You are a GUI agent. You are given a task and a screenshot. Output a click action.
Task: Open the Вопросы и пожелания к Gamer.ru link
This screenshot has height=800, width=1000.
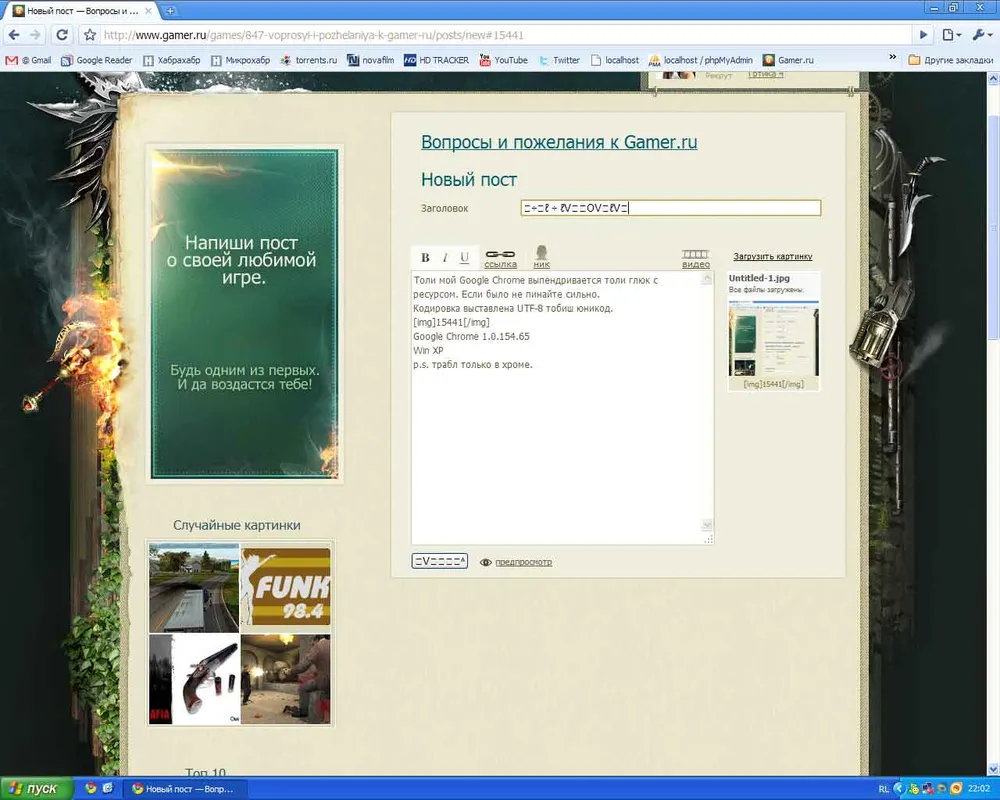559,142
